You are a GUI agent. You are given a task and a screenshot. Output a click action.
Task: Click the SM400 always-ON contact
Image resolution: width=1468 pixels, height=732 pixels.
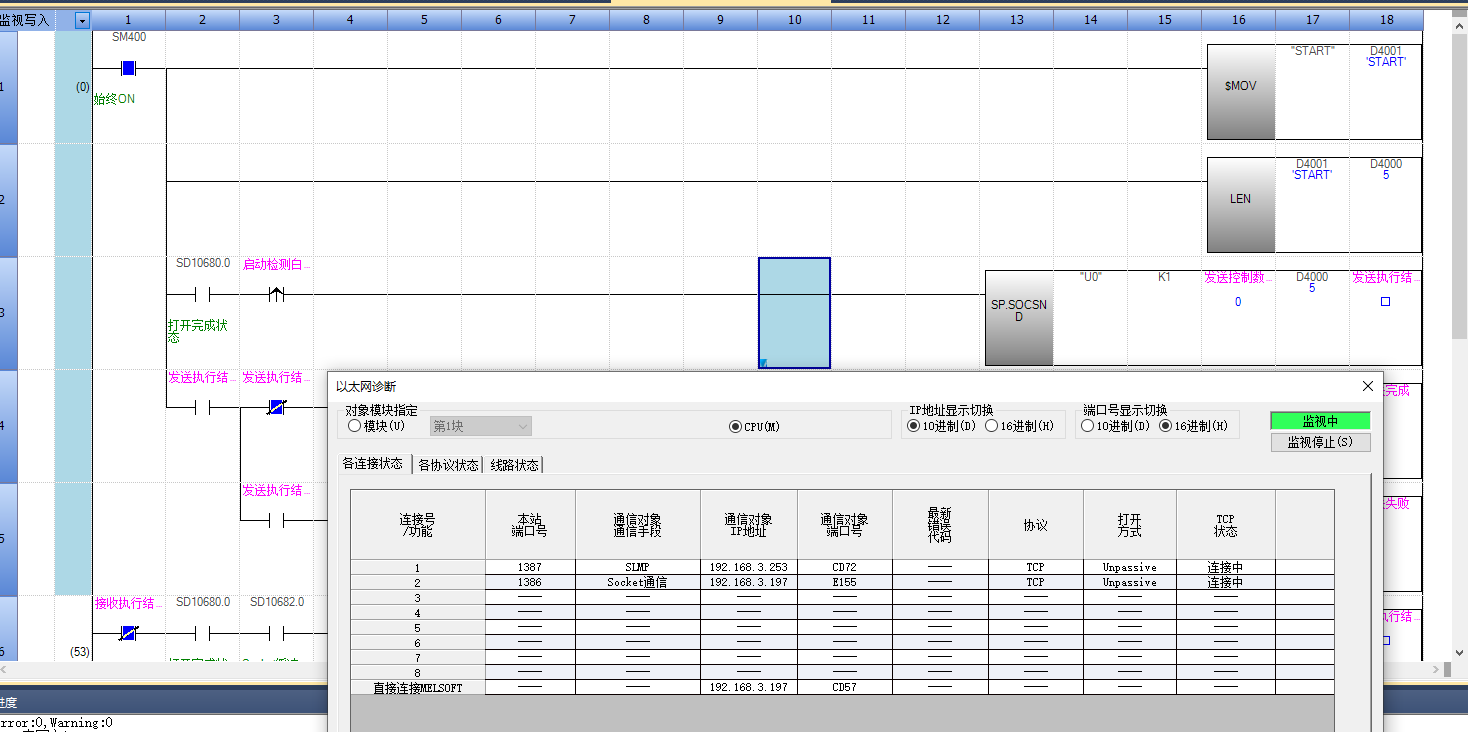[127, 68]
